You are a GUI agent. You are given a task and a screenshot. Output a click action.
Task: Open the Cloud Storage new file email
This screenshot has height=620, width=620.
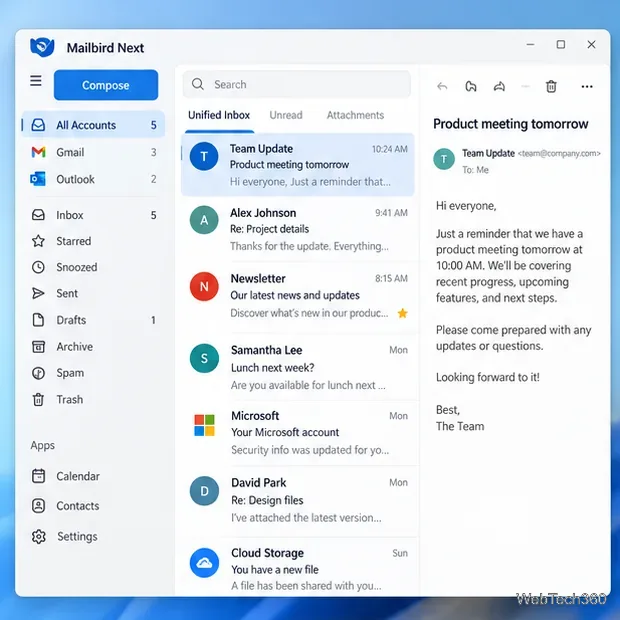[298, 569]
